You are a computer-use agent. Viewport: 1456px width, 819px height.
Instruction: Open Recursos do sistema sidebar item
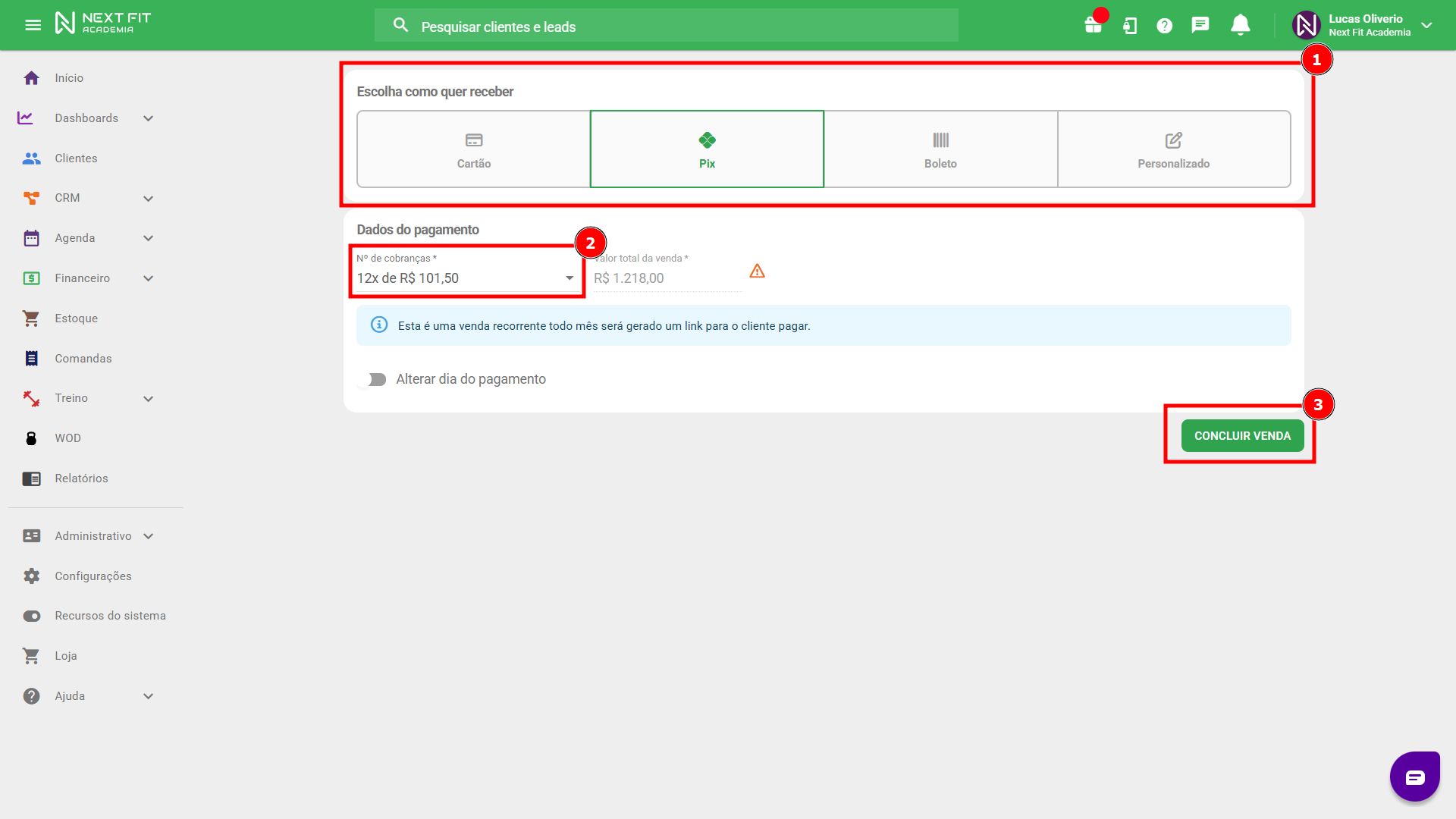110,616
